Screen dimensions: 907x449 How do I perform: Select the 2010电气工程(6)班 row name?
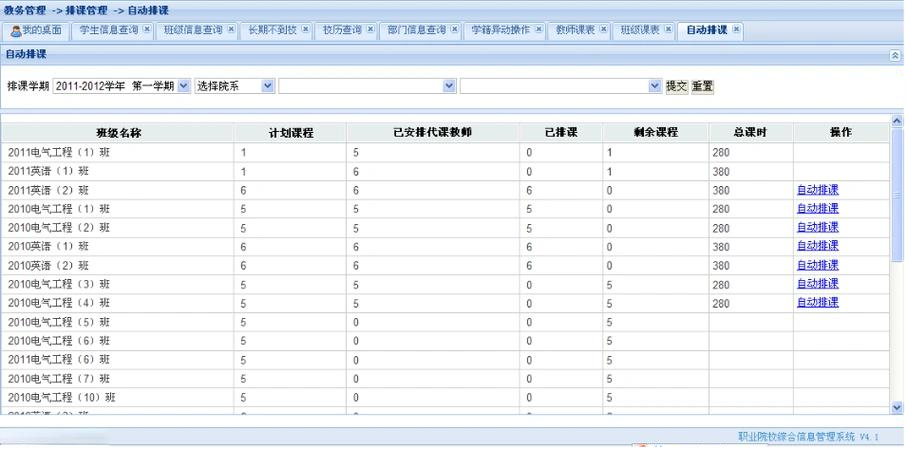59,341
